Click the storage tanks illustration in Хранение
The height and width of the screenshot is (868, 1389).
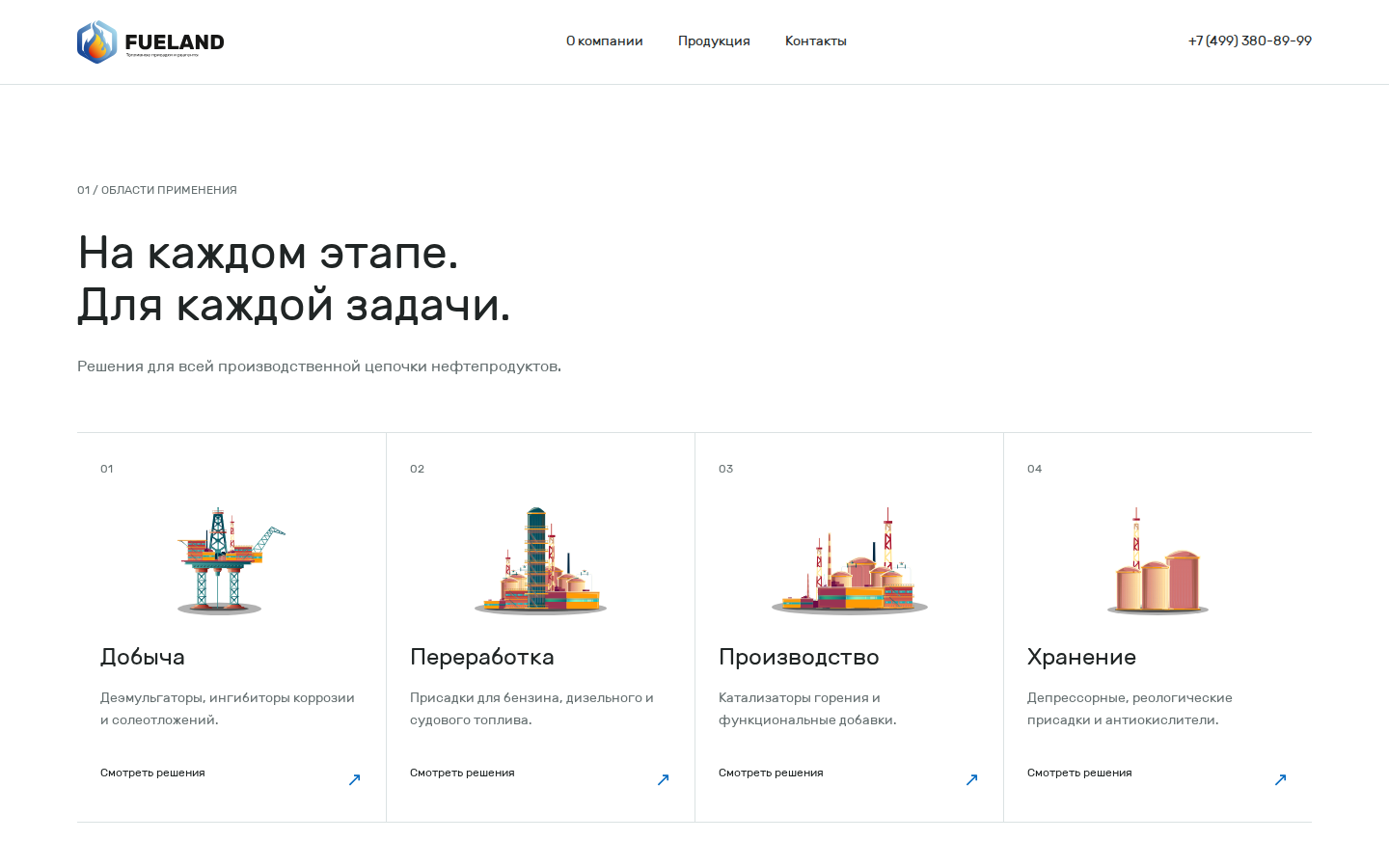point(1157,560)
